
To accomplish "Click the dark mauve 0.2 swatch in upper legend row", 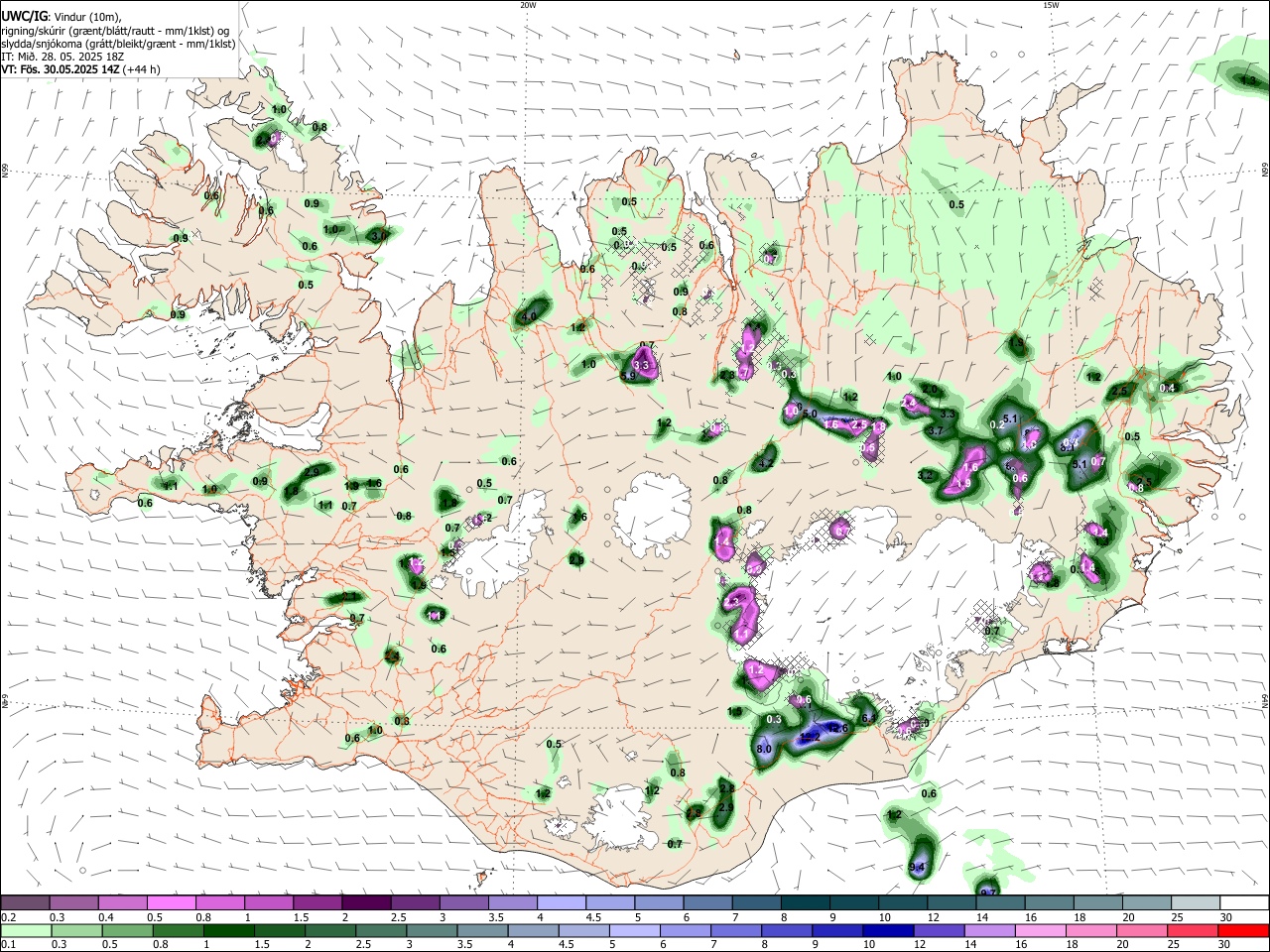I will (26, 903).
